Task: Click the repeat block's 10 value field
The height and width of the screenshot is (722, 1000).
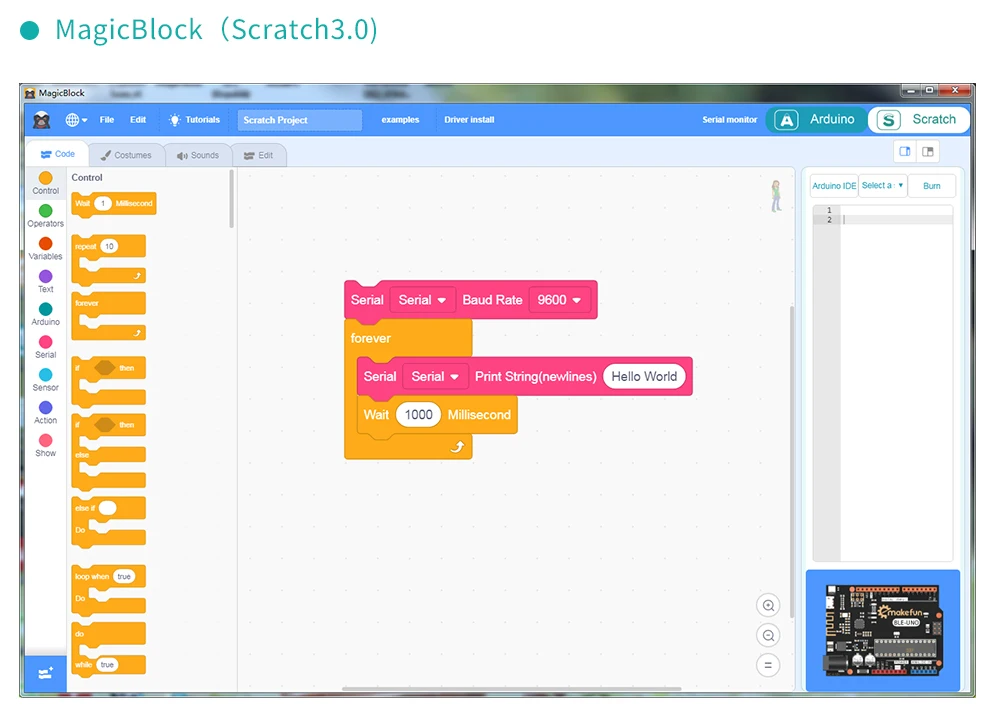Action: [110, 246]
